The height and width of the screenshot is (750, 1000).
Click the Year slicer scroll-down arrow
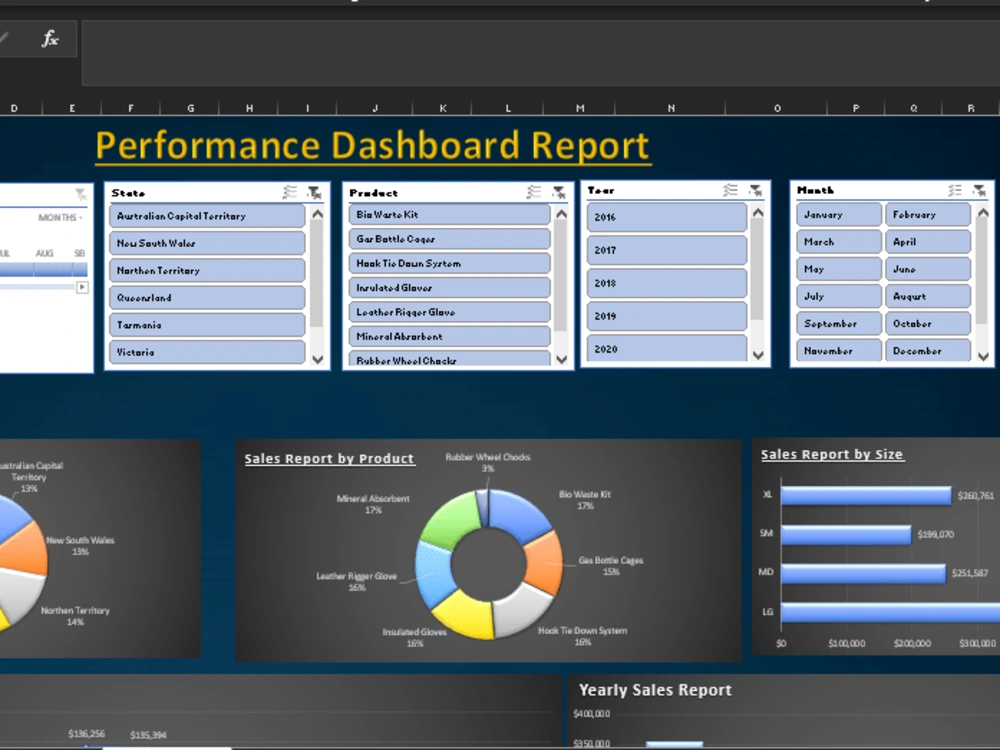click(758, 355)
